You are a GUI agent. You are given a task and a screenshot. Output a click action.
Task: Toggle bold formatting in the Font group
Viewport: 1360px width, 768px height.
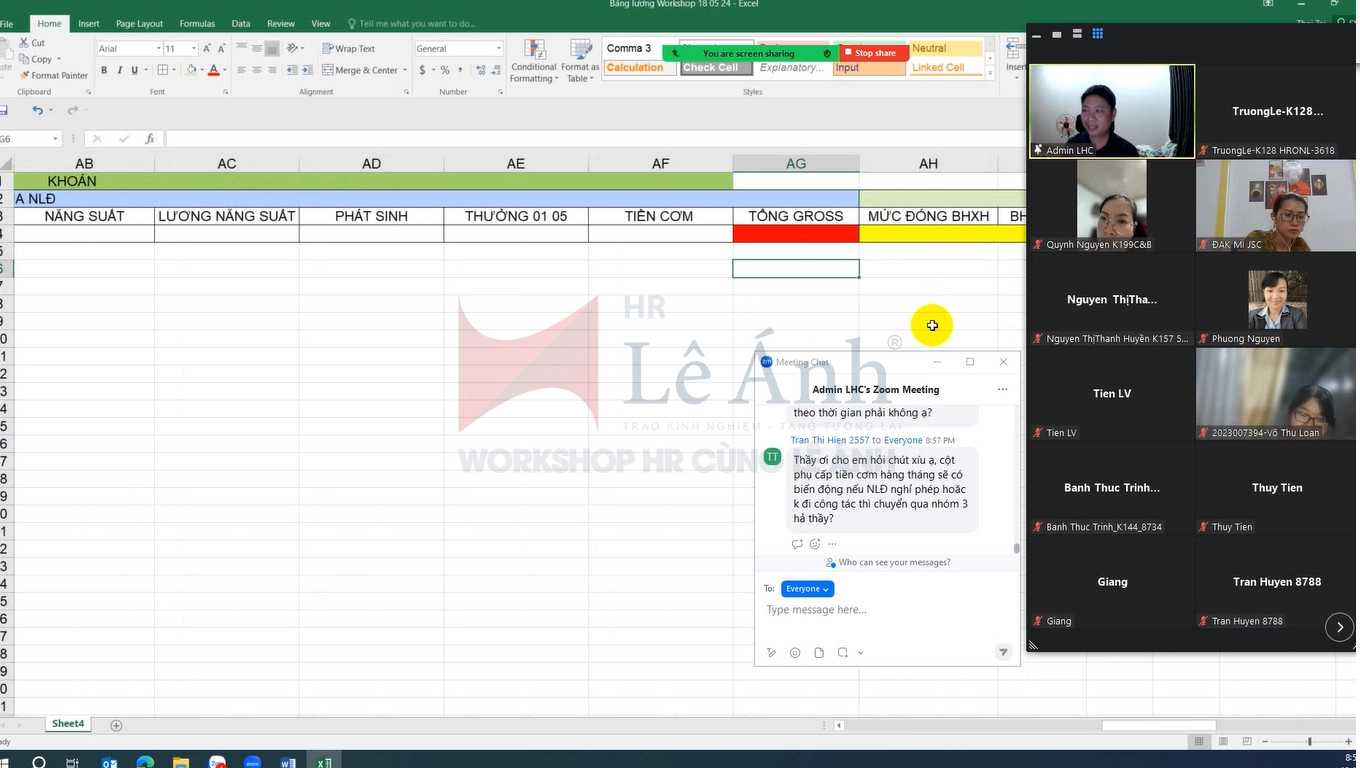(x=104, y=70)
